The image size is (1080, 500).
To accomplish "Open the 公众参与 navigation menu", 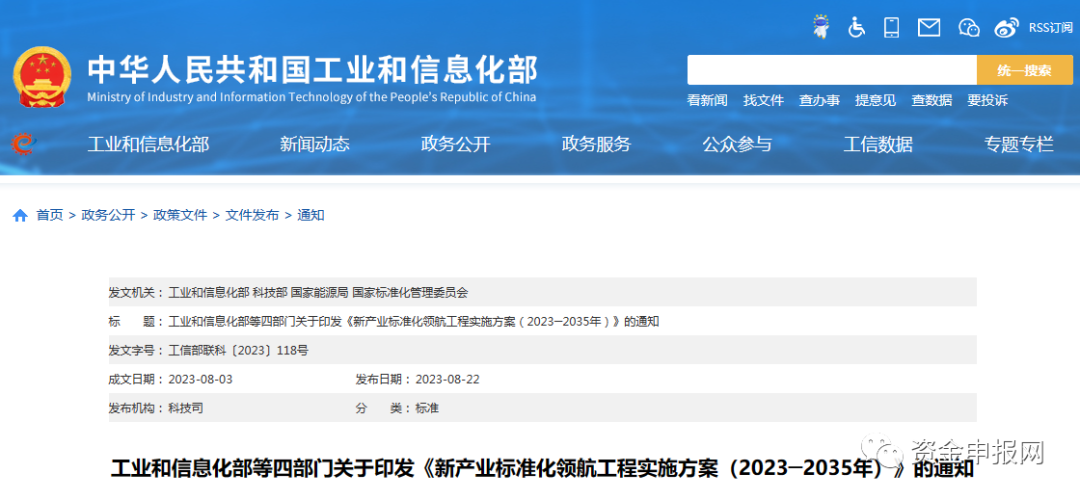I will (x=737, y=144).
